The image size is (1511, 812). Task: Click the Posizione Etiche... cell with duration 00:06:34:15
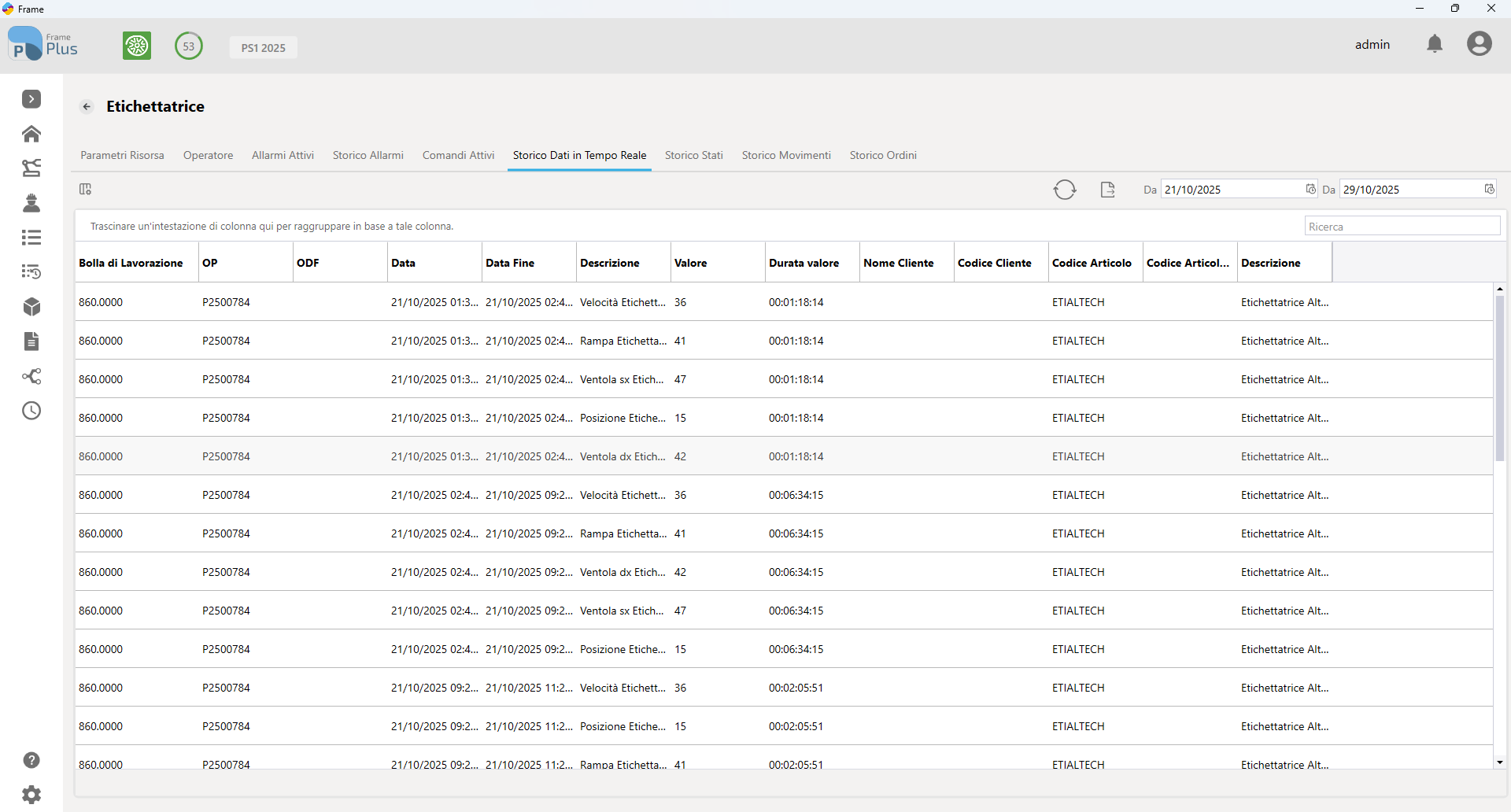point(623,649)
